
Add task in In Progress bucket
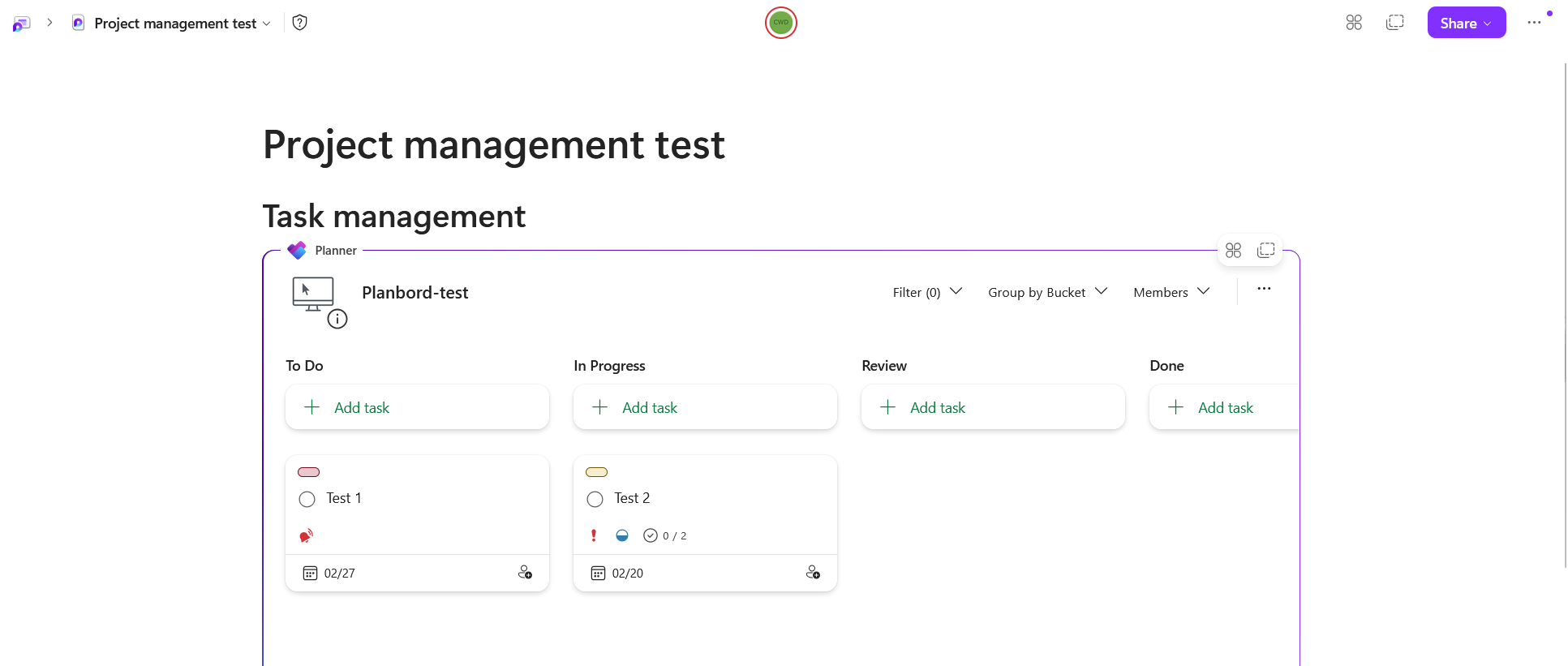(705, 407)
